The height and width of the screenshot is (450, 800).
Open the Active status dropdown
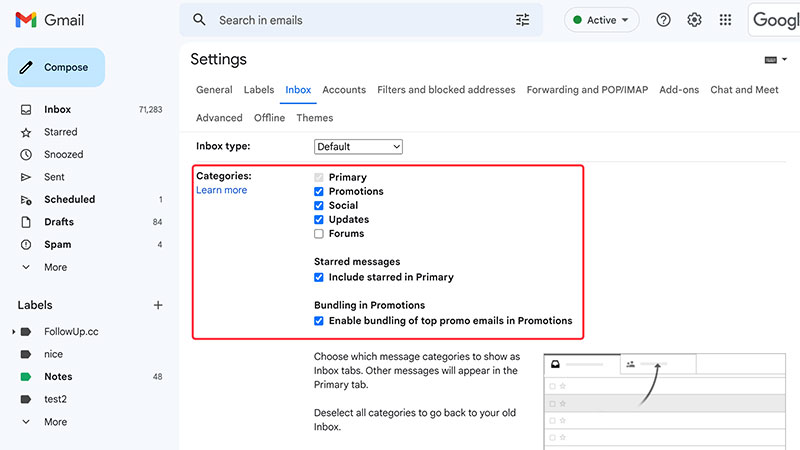pos(601,20)
